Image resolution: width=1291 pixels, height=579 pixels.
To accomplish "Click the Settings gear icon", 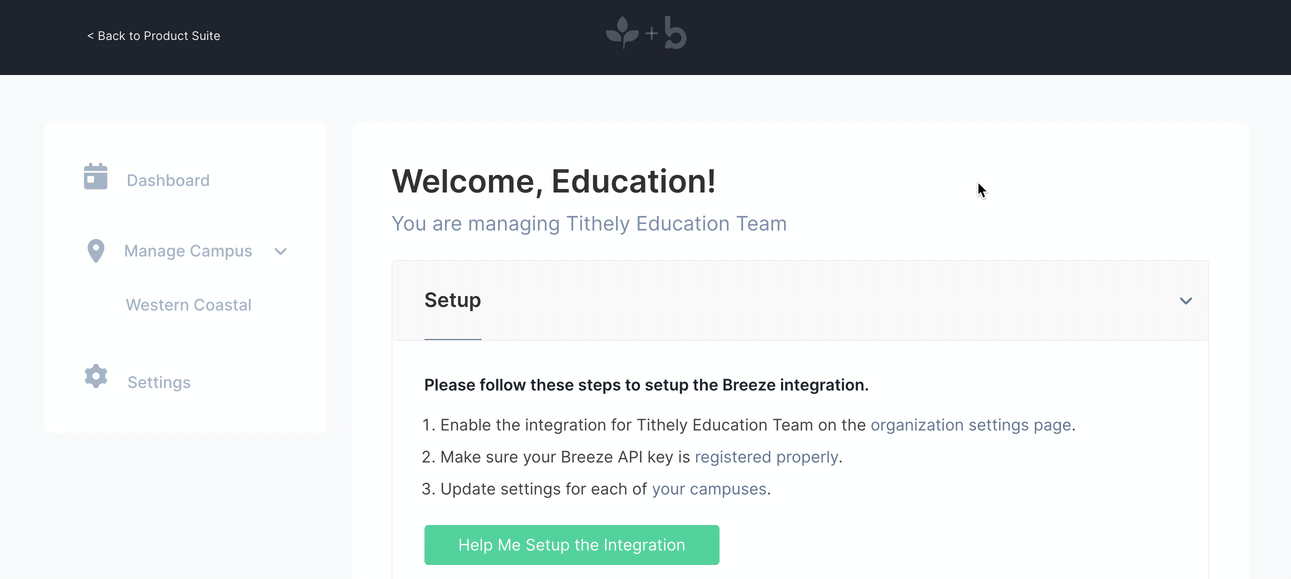I will [x=96, y=376].
